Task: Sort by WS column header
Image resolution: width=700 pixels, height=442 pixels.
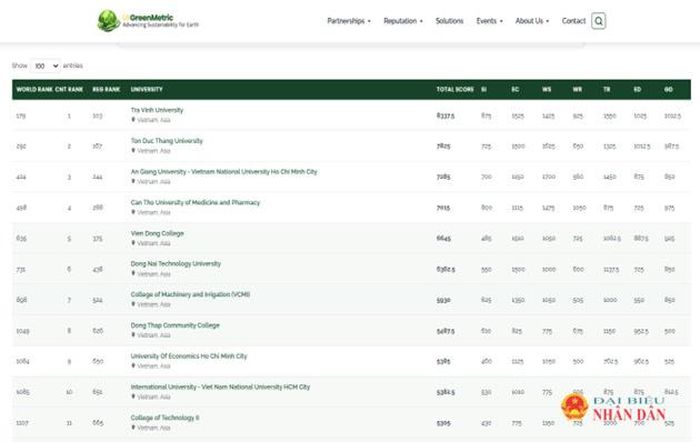Action: (546, 89)
